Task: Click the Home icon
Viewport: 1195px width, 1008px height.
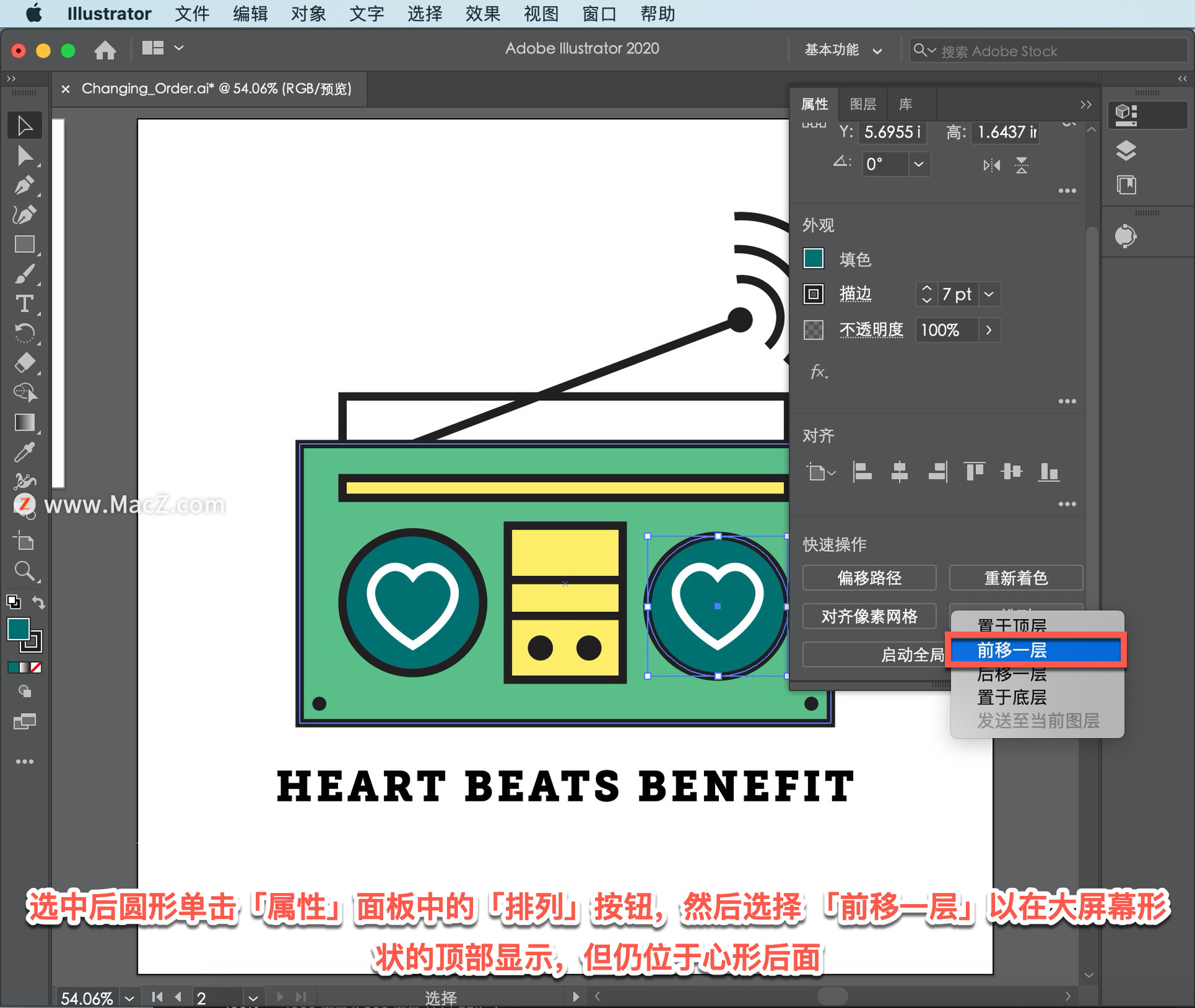Action: point(105,50)
